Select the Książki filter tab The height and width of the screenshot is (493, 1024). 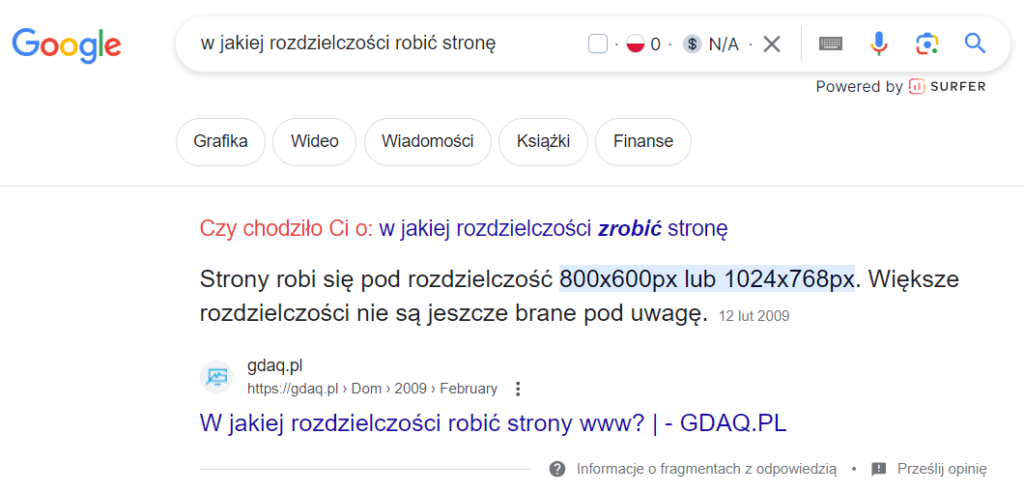542,141
